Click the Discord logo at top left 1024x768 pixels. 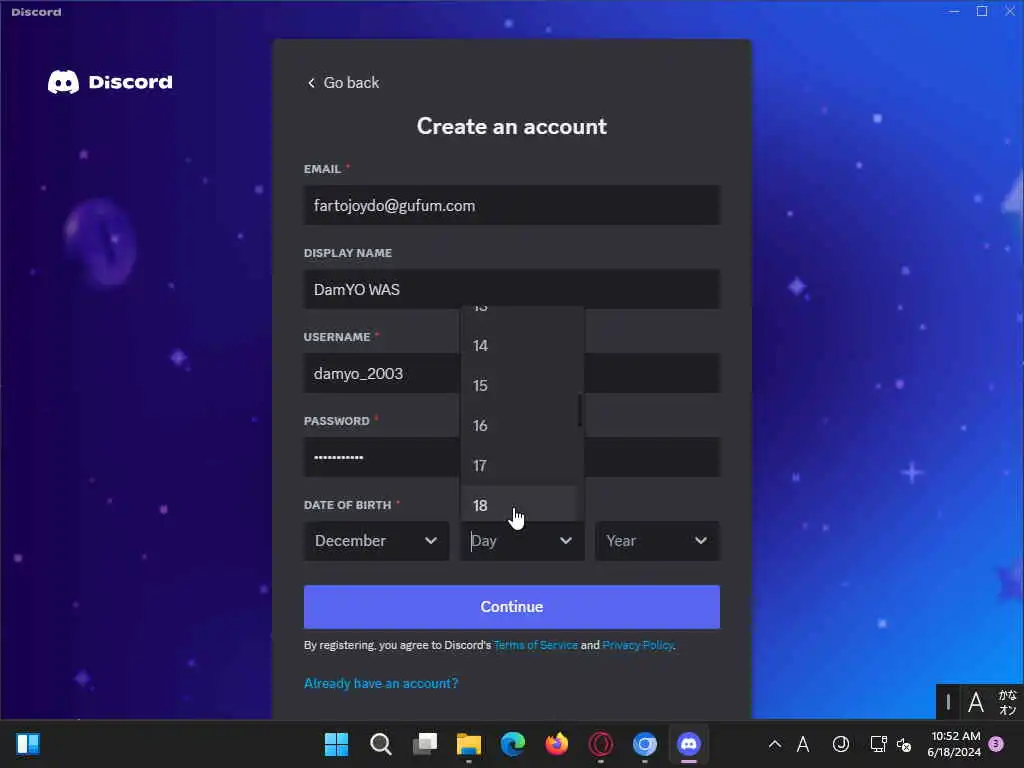click(110, 82)
